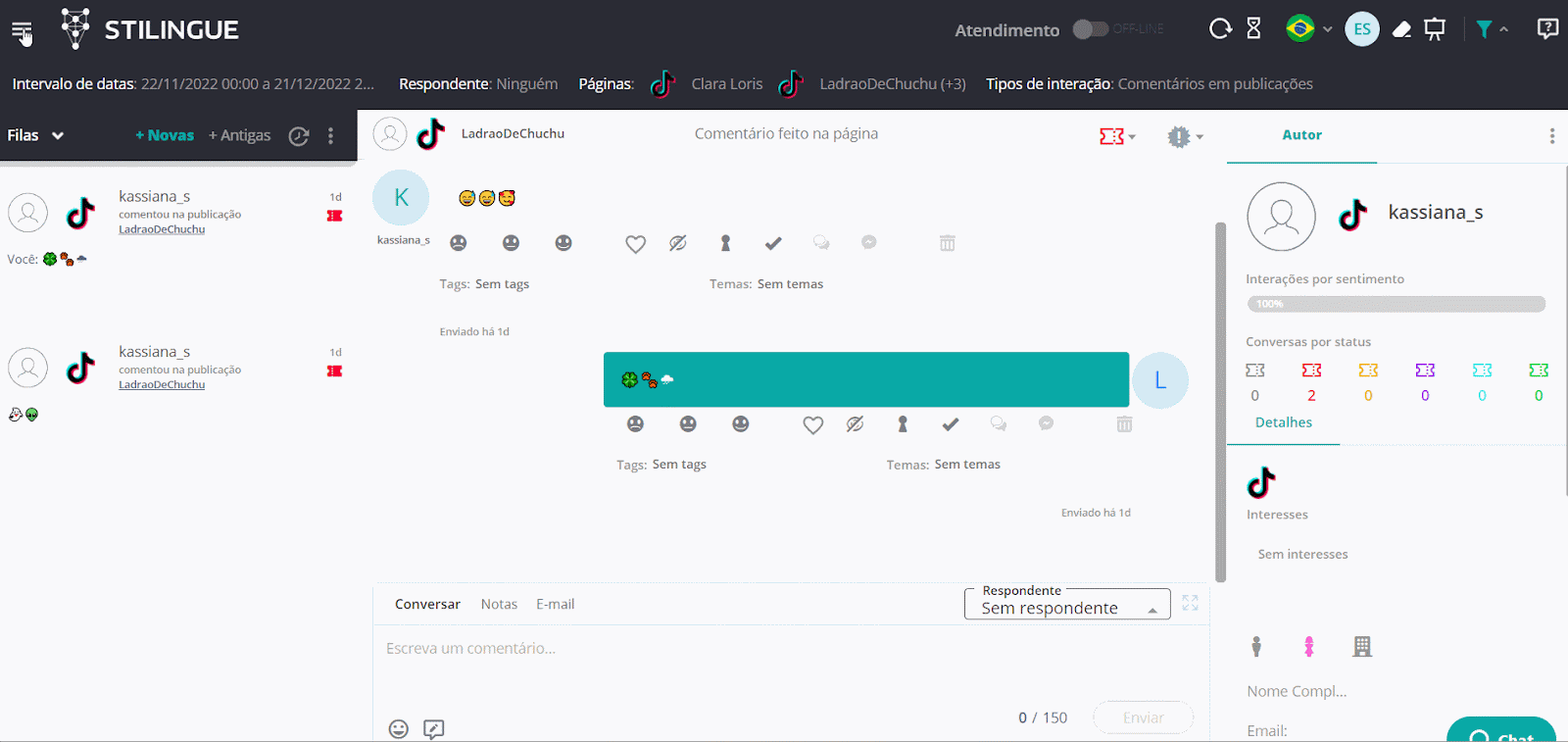Open the first LadraoDeChuchu link in queue
1568x742 pixels.
click(162, 229)
